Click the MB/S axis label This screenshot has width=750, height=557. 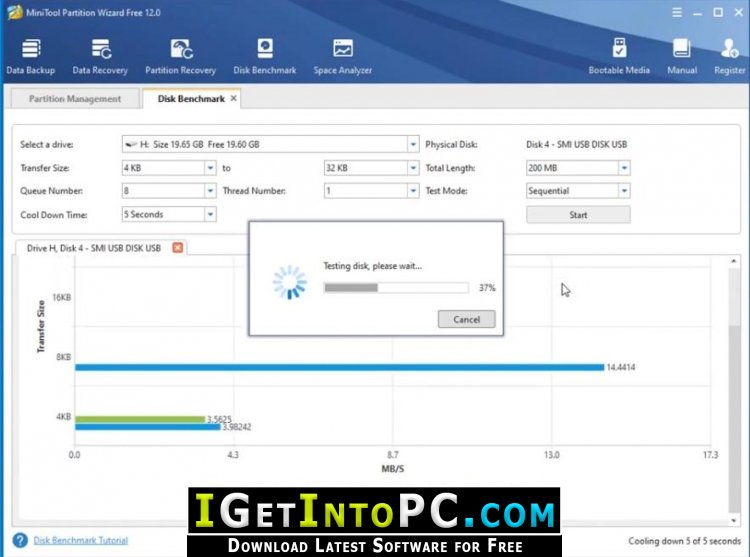(x=393, y=469)
